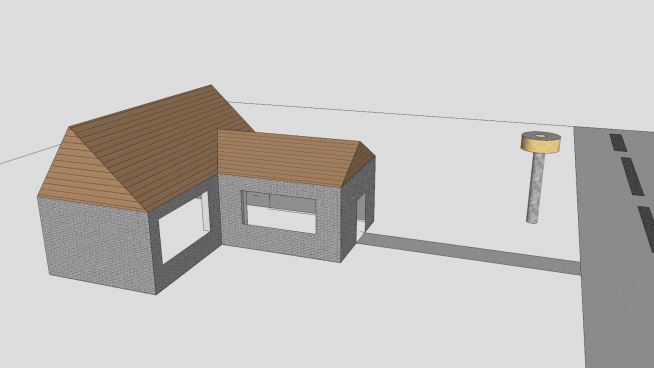The height and width of the screenshot is (368, 654).
Task: Select the thin boundary line behind the house
Action: 400,114
